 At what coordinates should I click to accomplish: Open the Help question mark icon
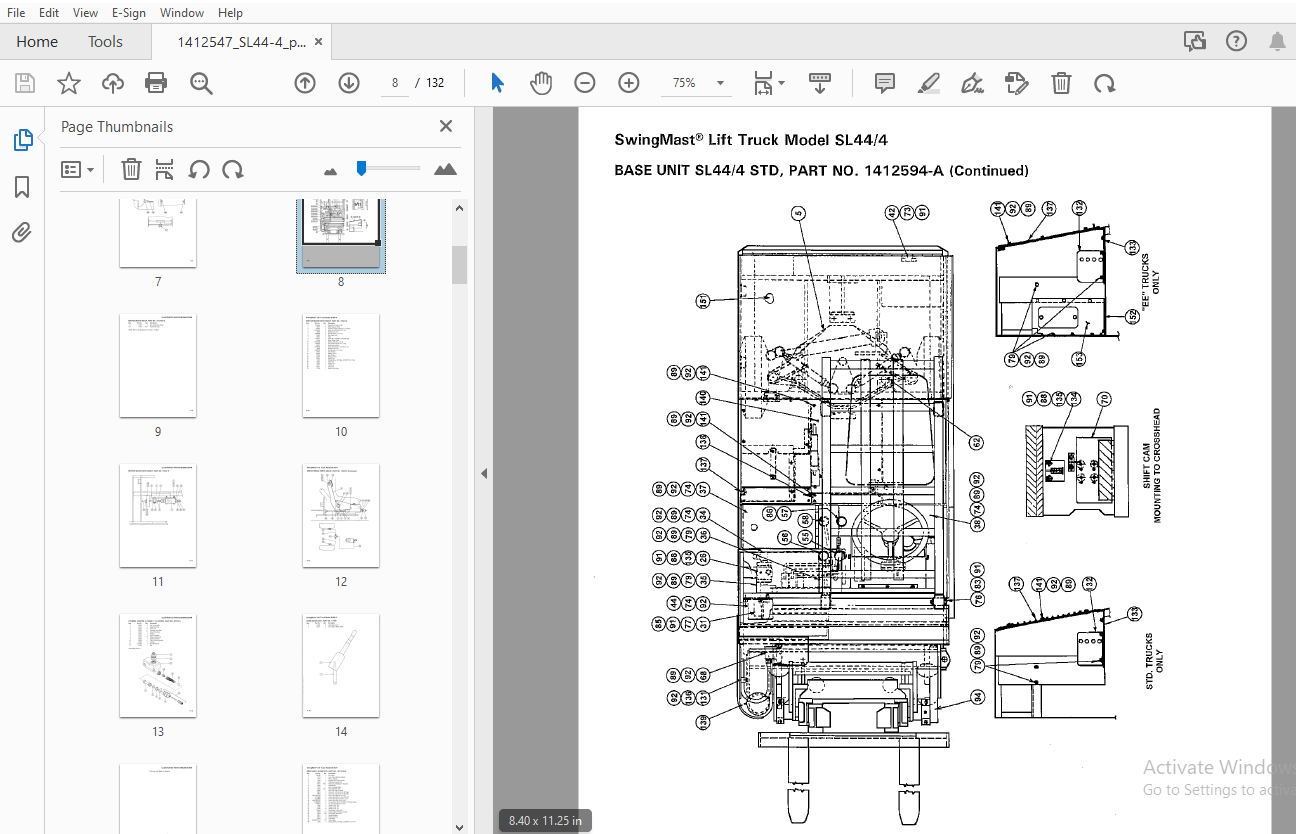click(x=1237, y=41)
